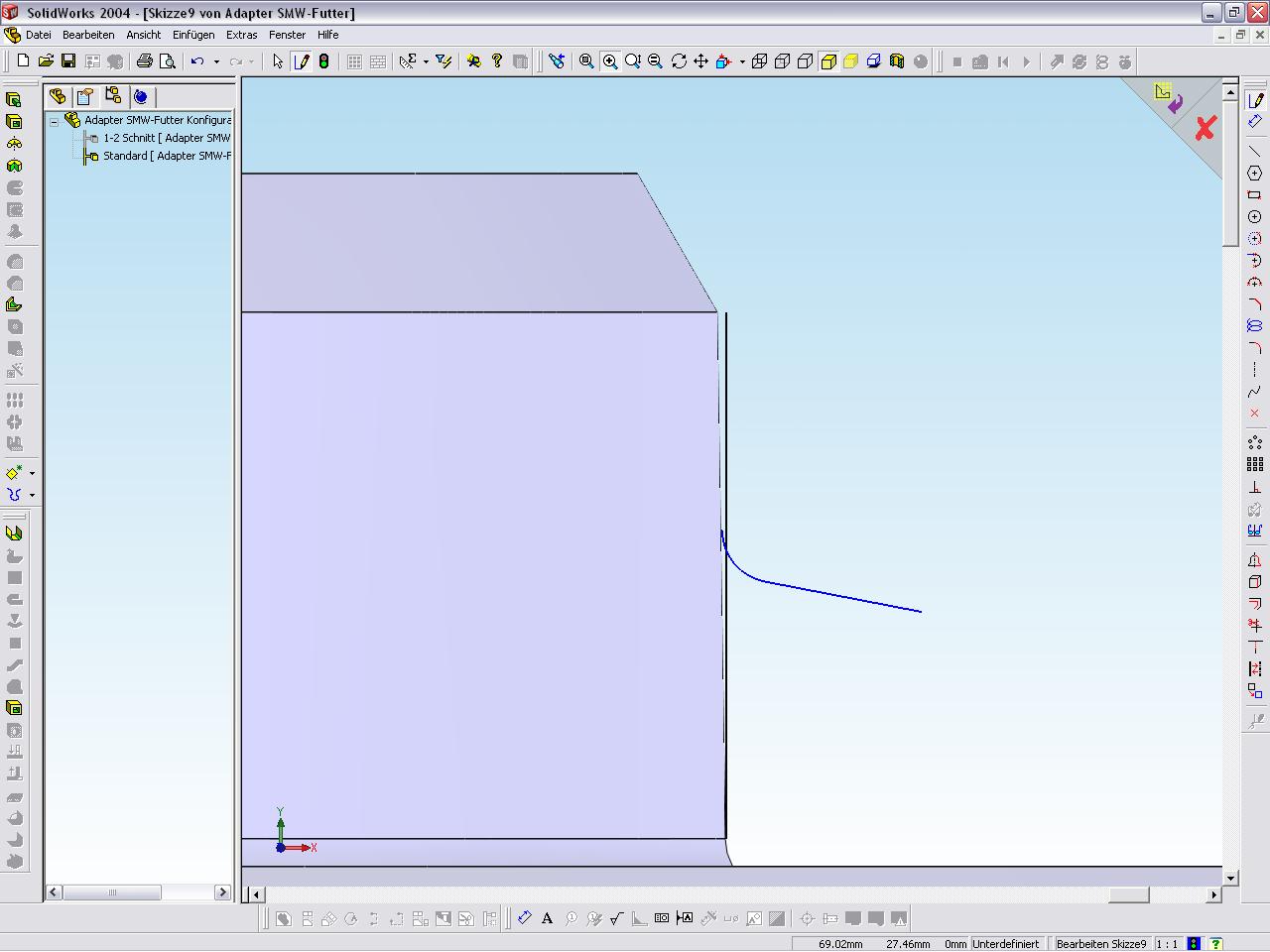Open the Einfügen menu
This screenshot has height=952, width=1270.
pyautogui.click(x=193, y=35)
